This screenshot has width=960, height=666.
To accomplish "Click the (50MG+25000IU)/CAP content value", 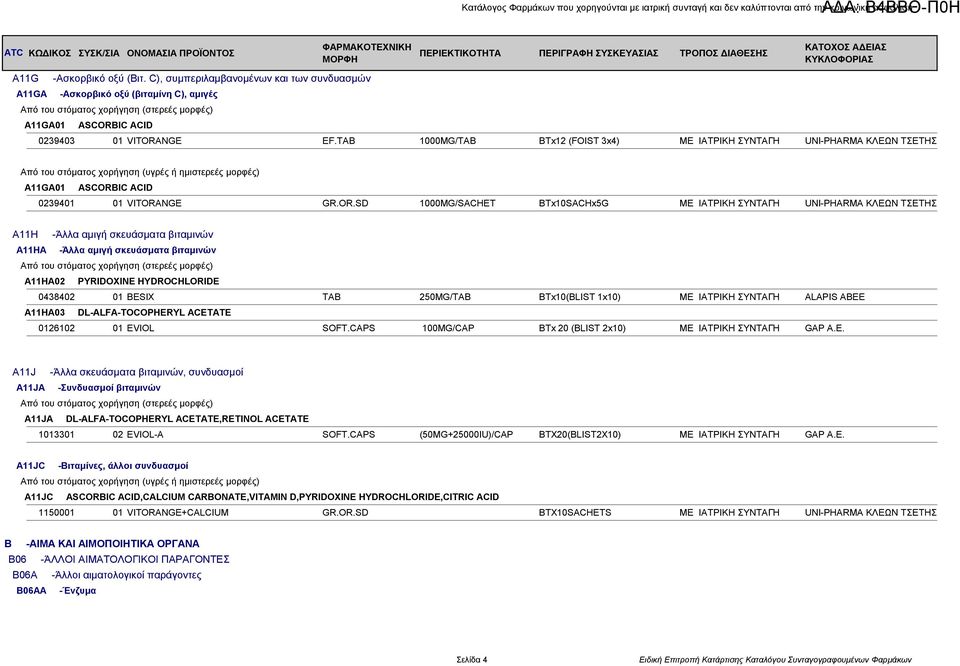I will click(466, 435).
